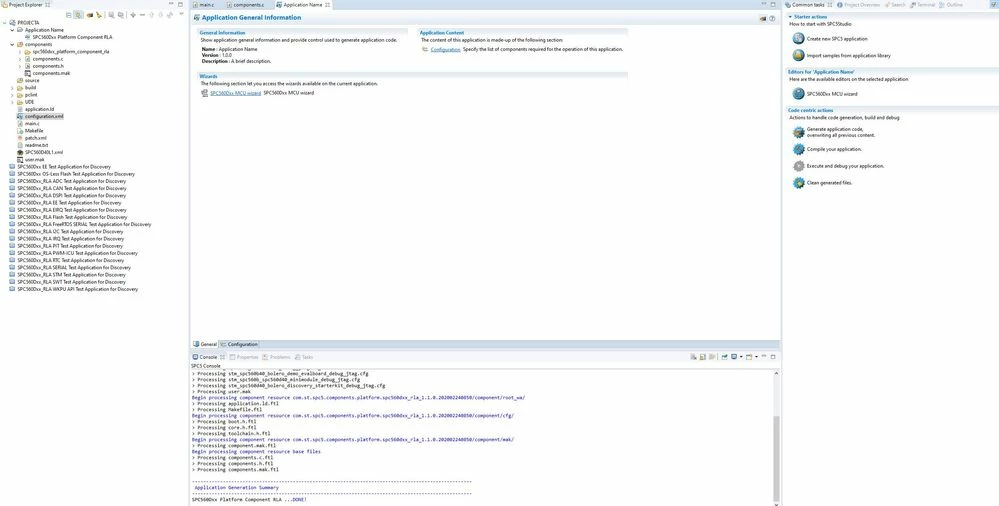Click the SPC560Dxx MCU wizard hyperlink
Image resolution: width=999 pixels, height=506 pixels.
(236, 93)
